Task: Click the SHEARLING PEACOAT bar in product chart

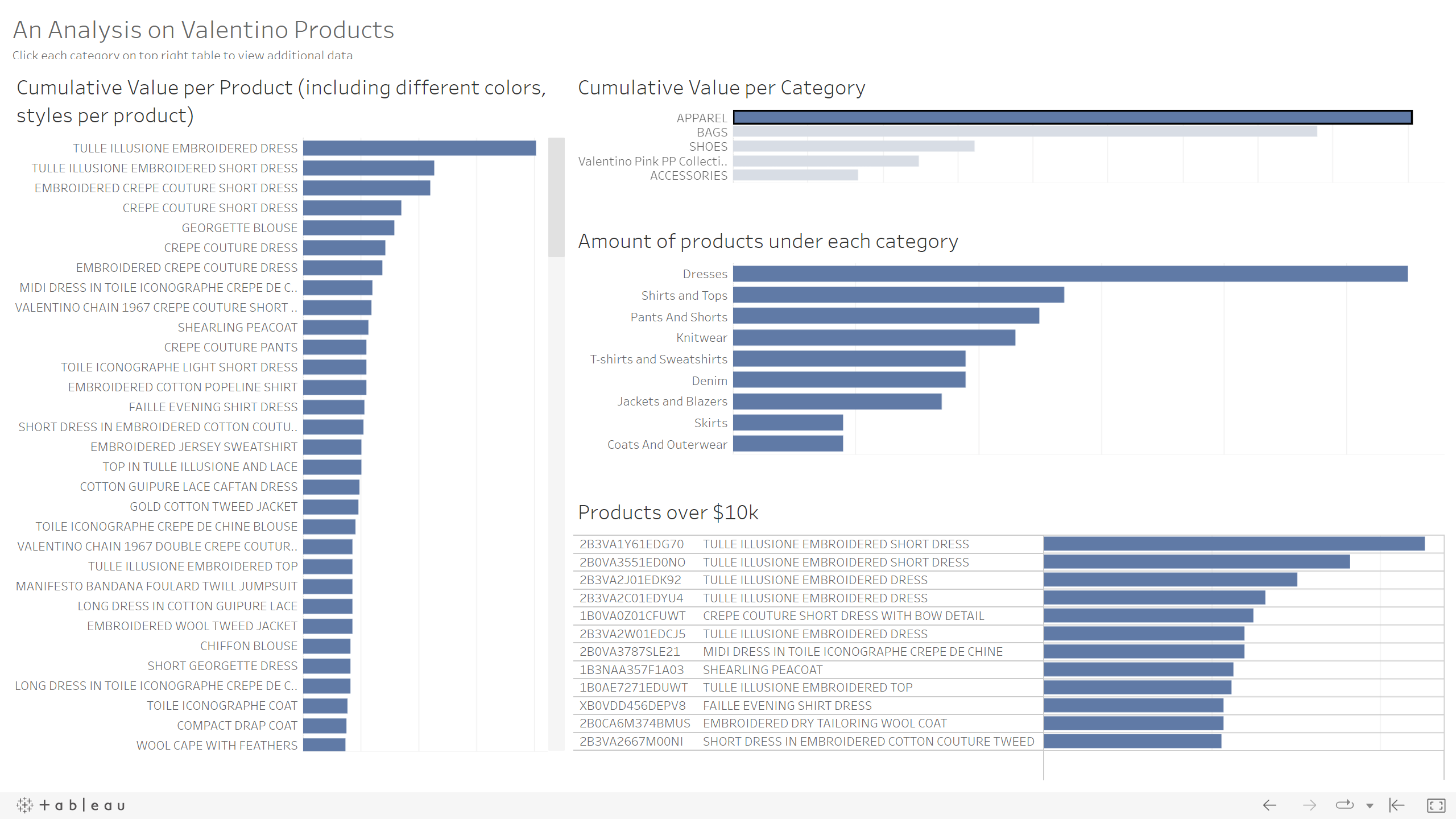Action: pos(336,327)
